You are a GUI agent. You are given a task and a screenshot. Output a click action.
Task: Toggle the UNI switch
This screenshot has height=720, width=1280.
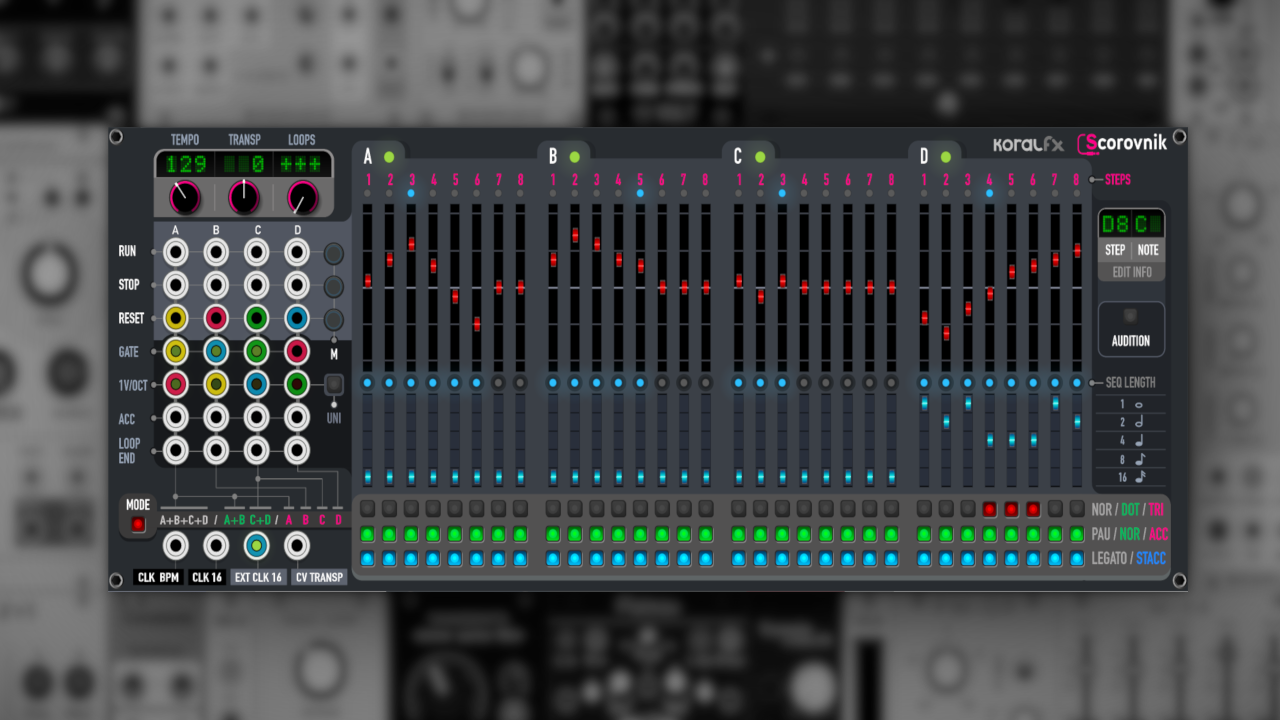[334, 384]
